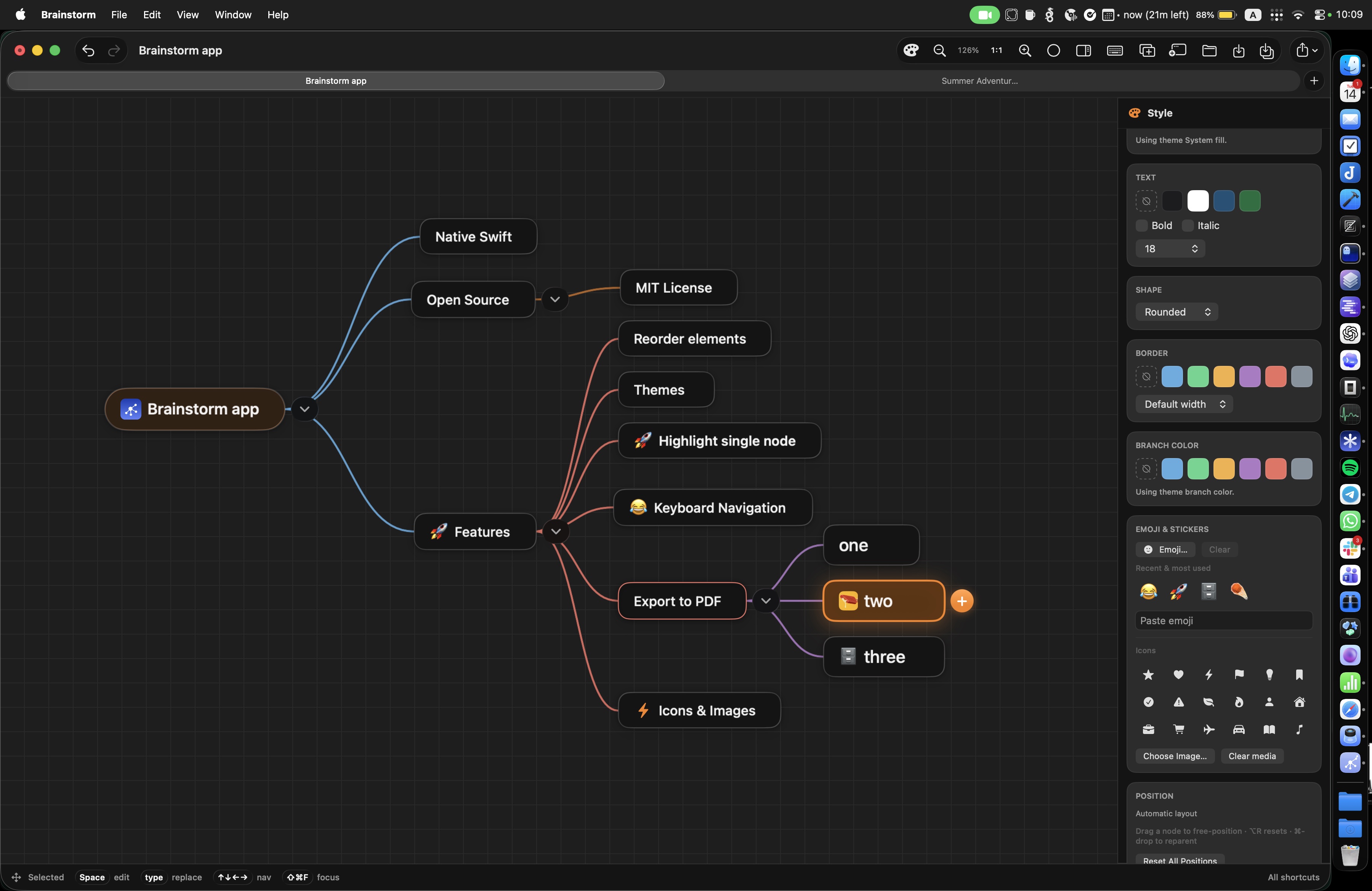This screenshot has height=891, width=1372.
Task: Toggle the sidebar inspector panel icon
Action: click(x=1083, y=51)
